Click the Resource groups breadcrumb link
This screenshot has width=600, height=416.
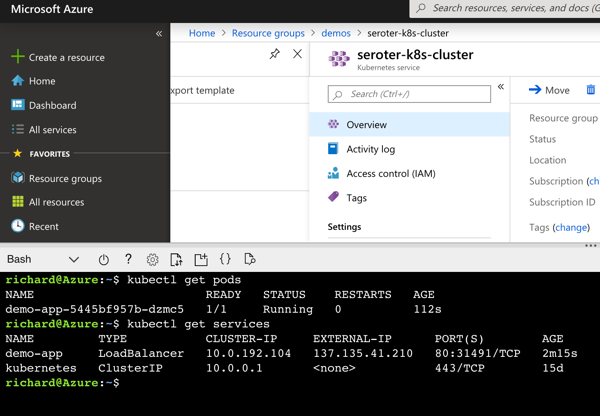pos(268,33)
